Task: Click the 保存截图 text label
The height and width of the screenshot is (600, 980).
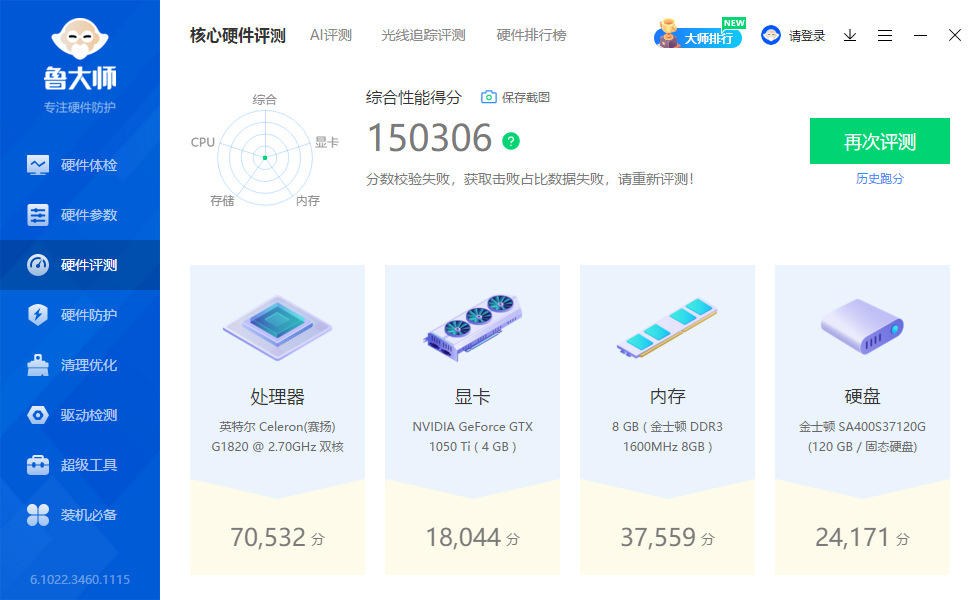Action: (526, 98)
